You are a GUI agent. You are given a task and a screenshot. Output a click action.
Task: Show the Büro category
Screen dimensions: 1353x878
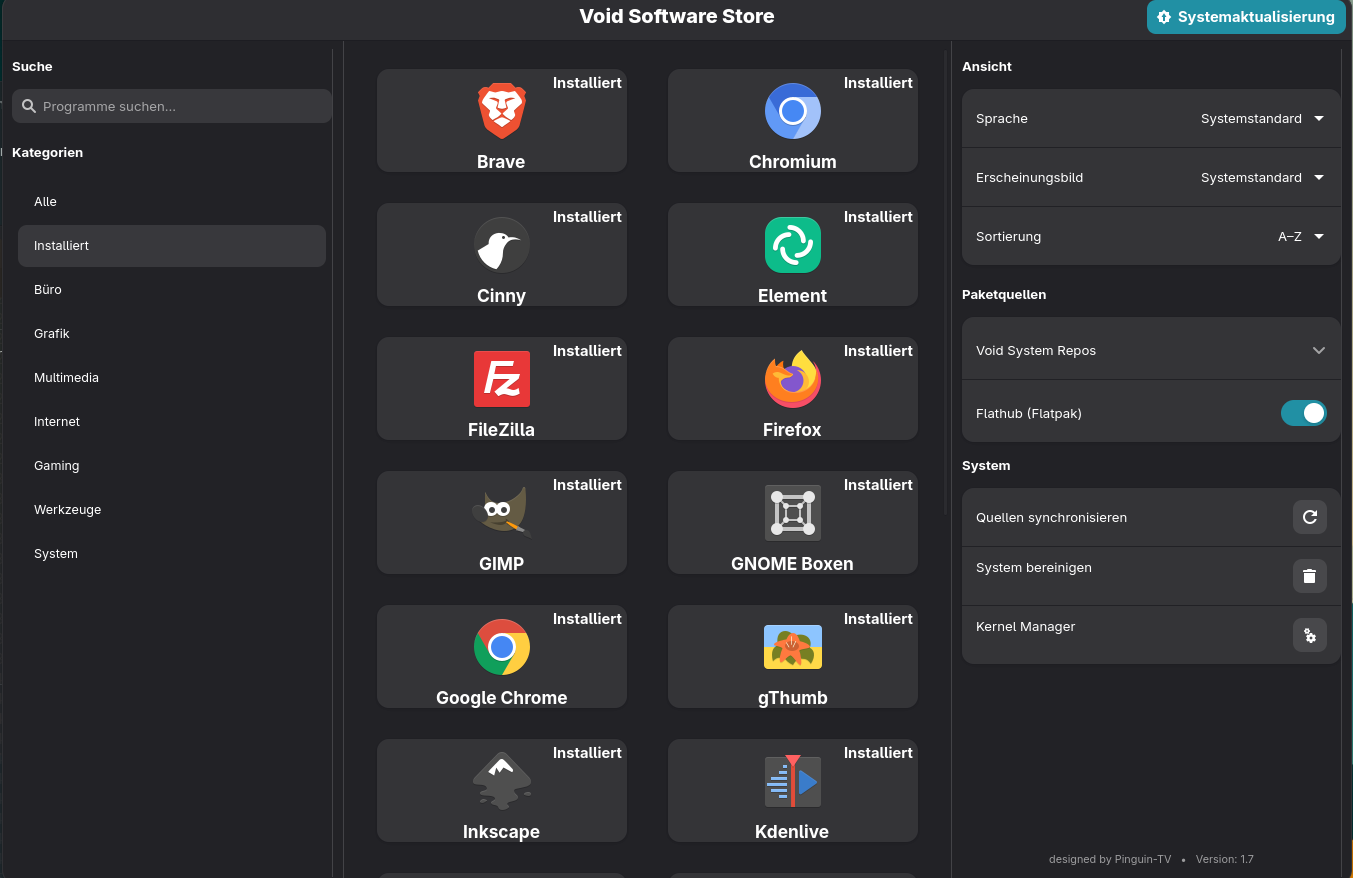coord(172,289)
